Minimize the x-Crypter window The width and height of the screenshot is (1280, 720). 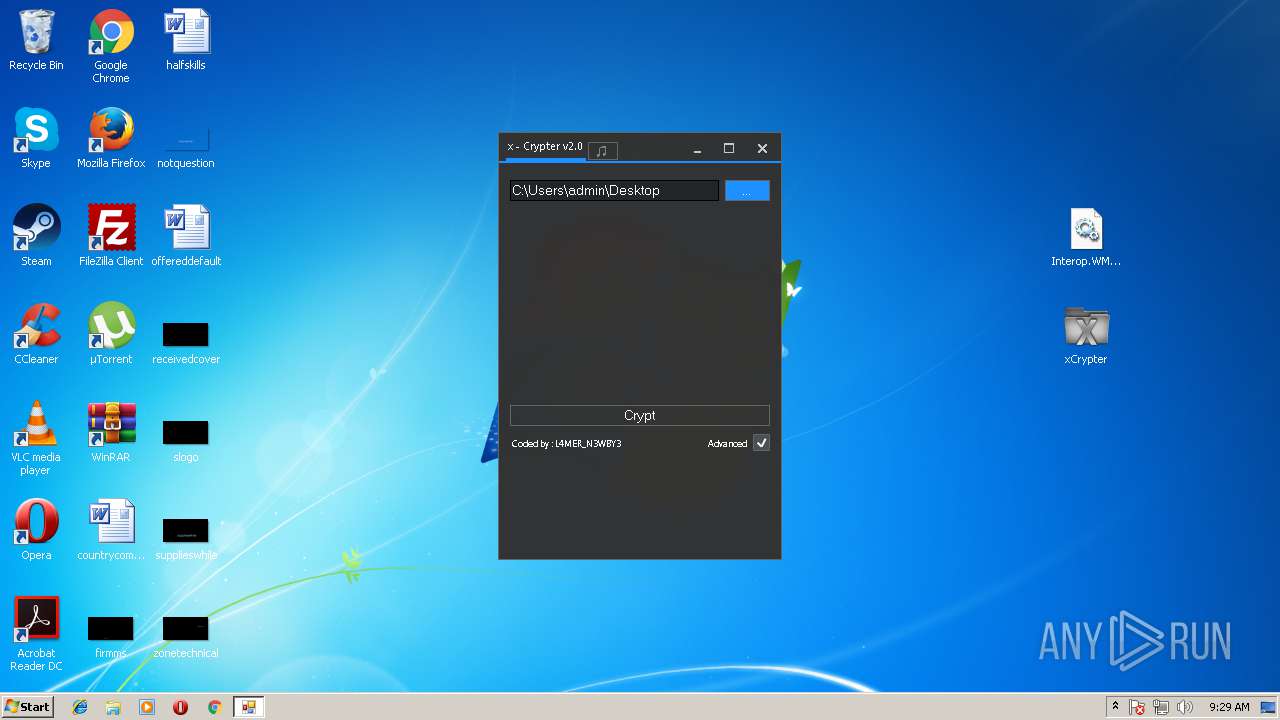coord(697,149)
